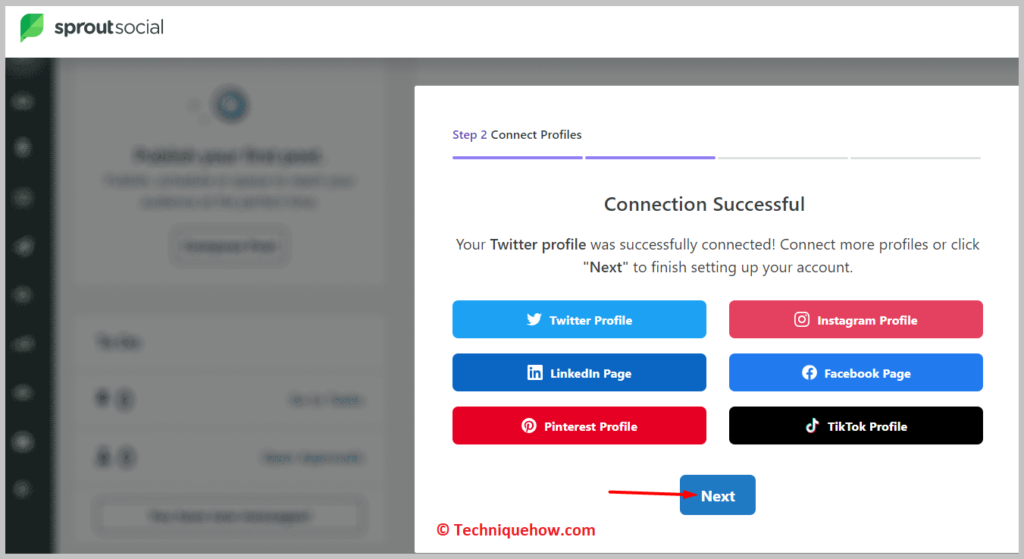
Task: Click the blurred button in background card
Action: click(229, 246)
